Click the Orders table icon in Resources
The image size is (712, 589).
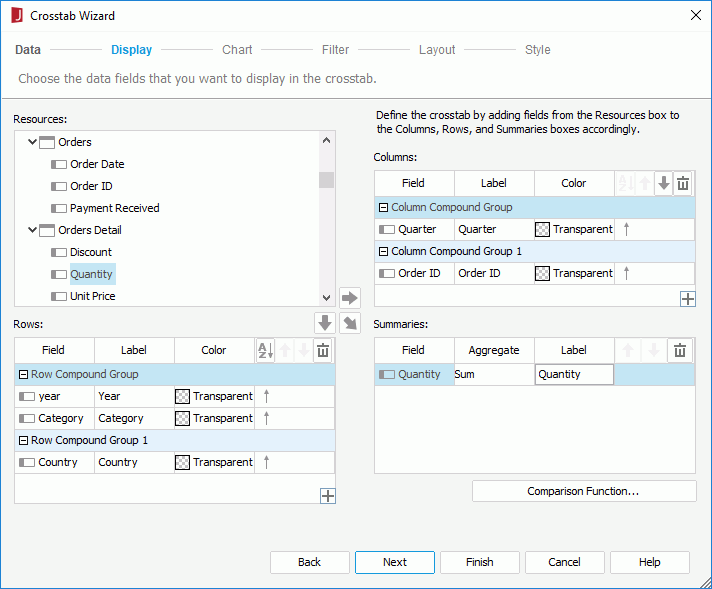(x=47, y=143)
